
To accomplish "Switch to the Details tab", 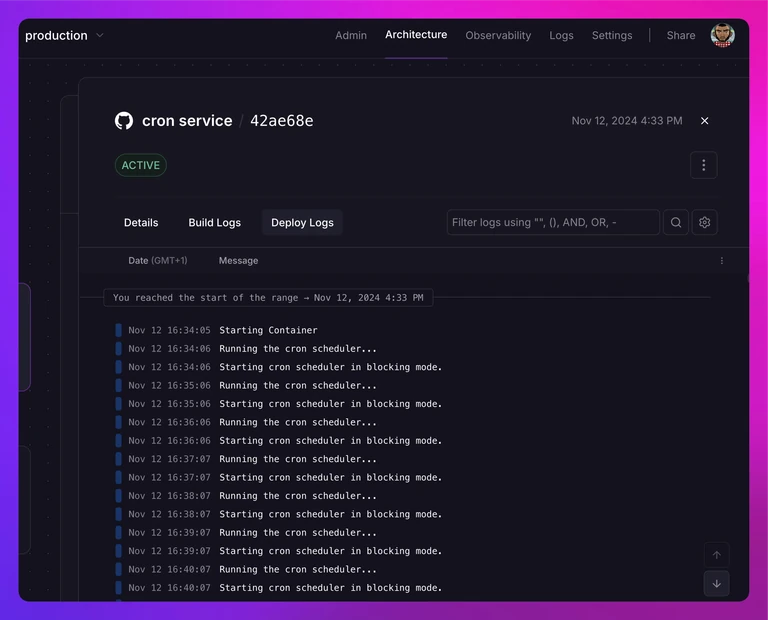I will [141, 222].
